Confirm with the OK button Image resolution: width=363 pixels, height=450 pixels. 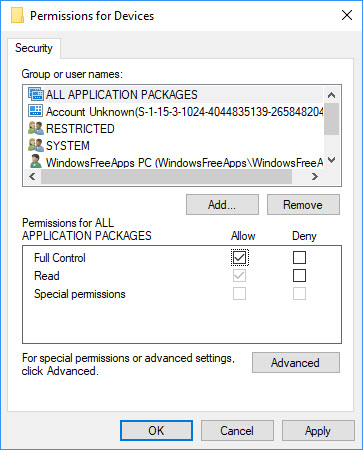156,431
